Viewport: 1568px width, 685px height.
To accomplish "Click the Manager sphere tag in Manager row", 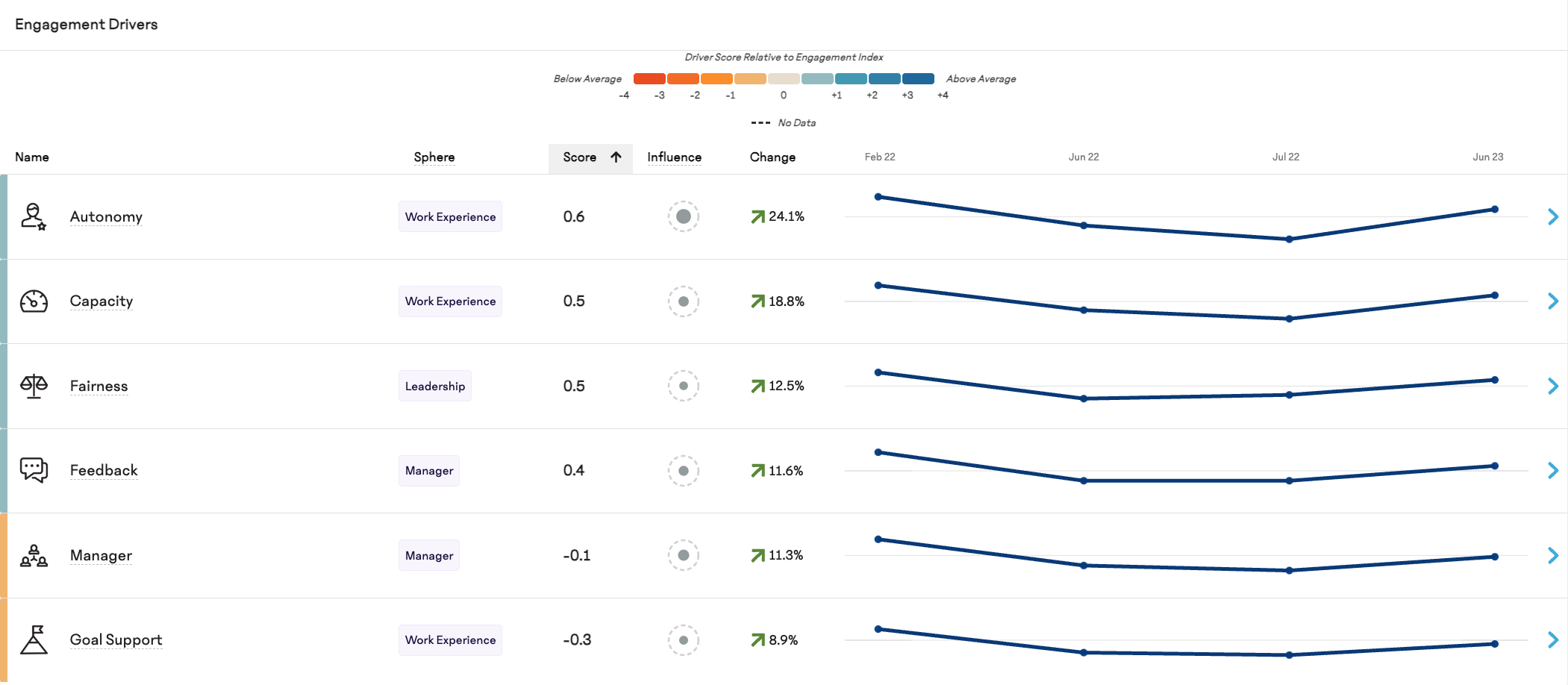I will click(x=429, y=555).
